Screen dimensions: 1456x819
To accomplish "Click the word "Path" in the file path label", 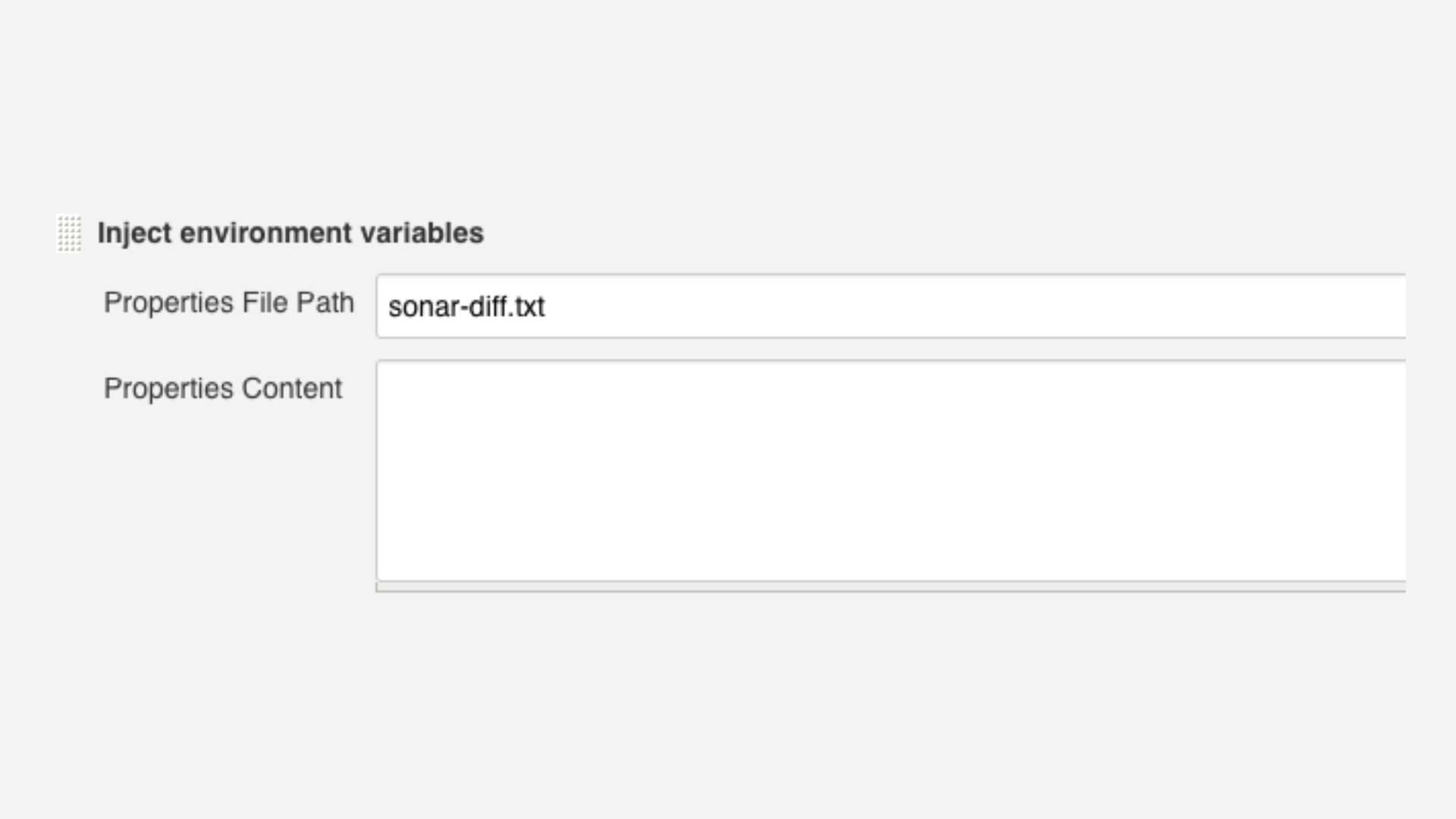I will (325, 303).
